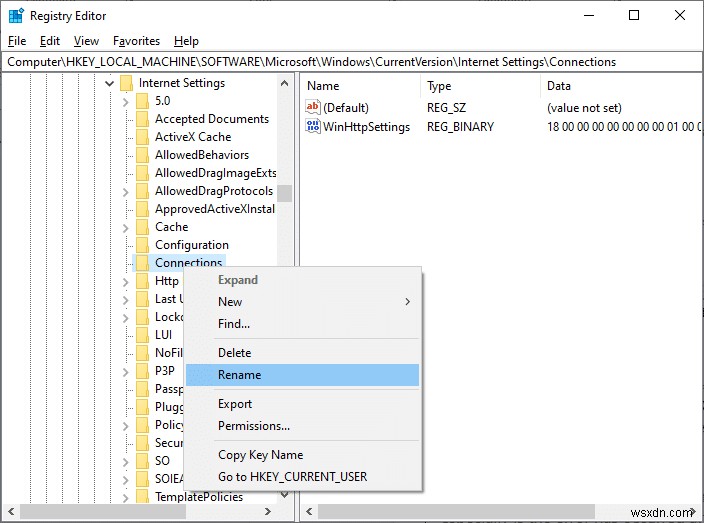
Task: Choose Rename in the context menu
Action: tap(302, 375)
